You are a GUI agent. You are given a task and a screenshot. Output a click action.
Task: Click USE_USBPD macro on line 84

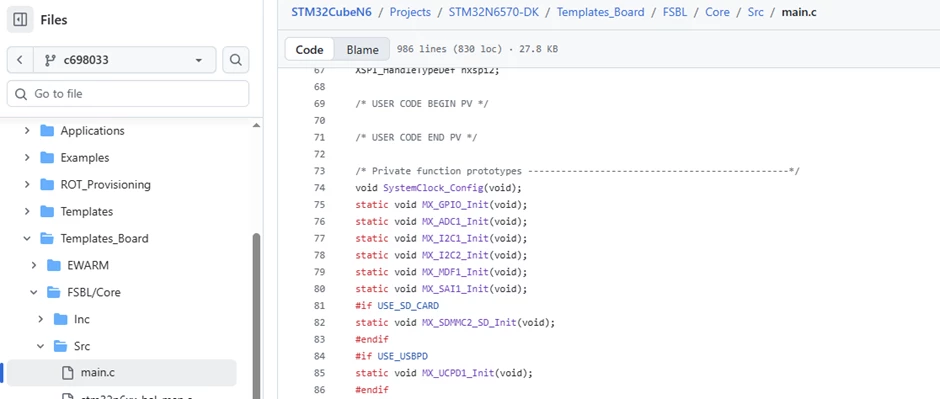(402, 356)
